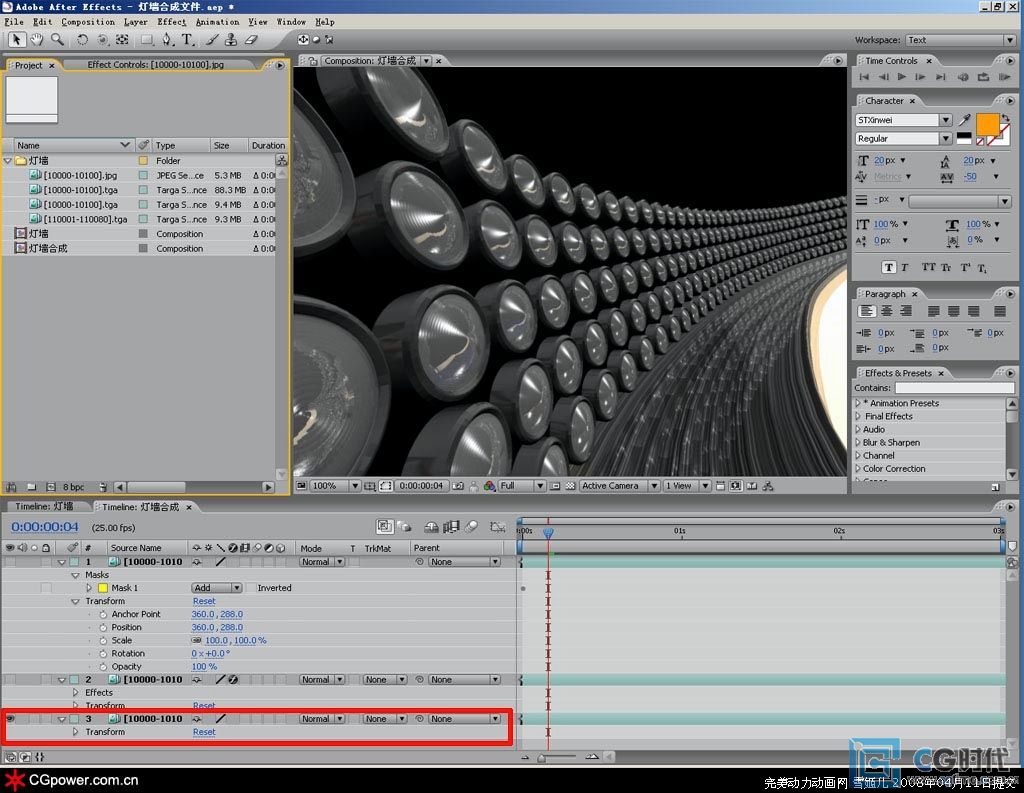Enable the timeline Motion Blur switch
Screen dimensions: 1024x793
472,526
